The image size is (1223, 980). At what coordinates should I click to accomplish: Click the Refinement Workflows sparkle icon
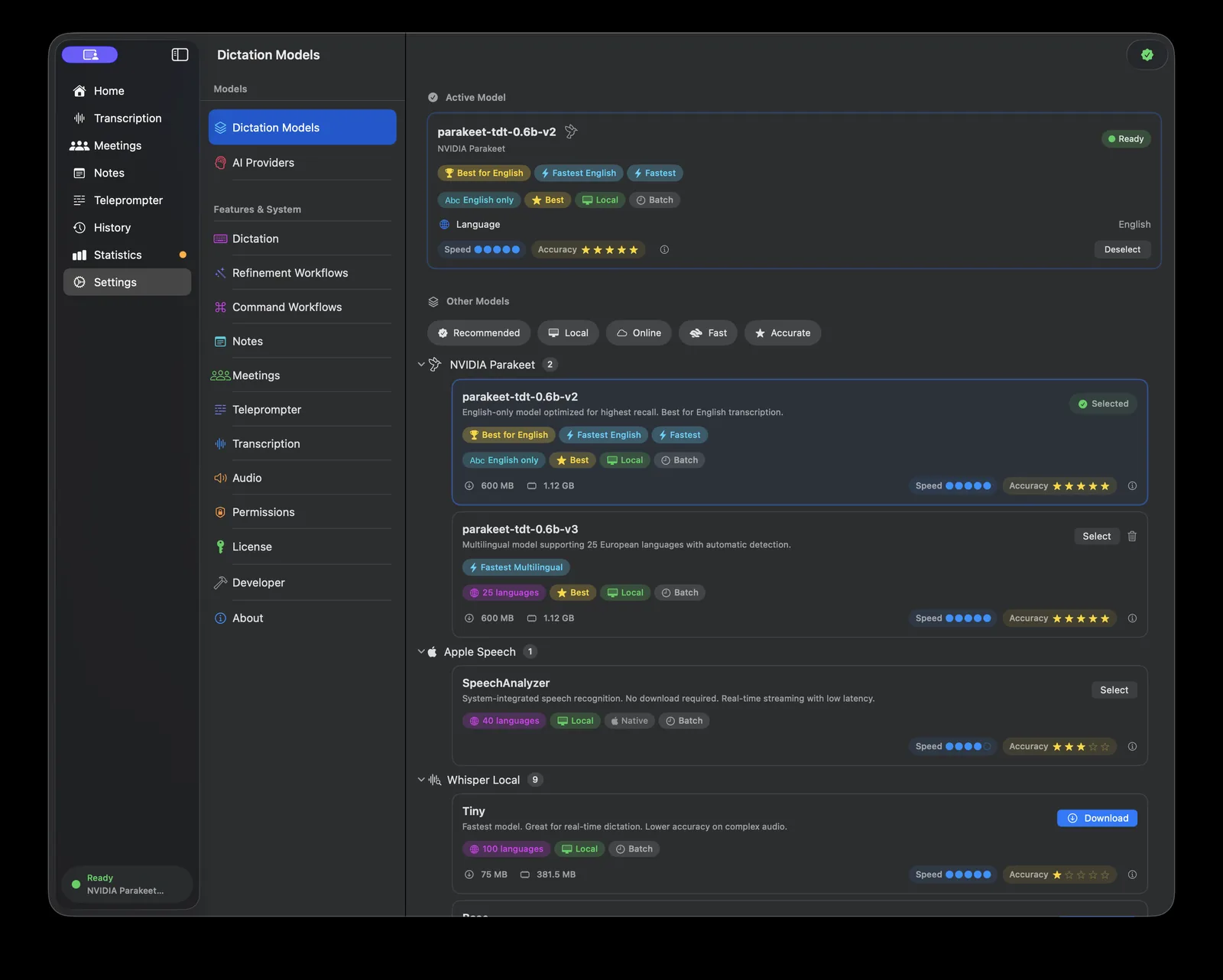tap(220, 273)
